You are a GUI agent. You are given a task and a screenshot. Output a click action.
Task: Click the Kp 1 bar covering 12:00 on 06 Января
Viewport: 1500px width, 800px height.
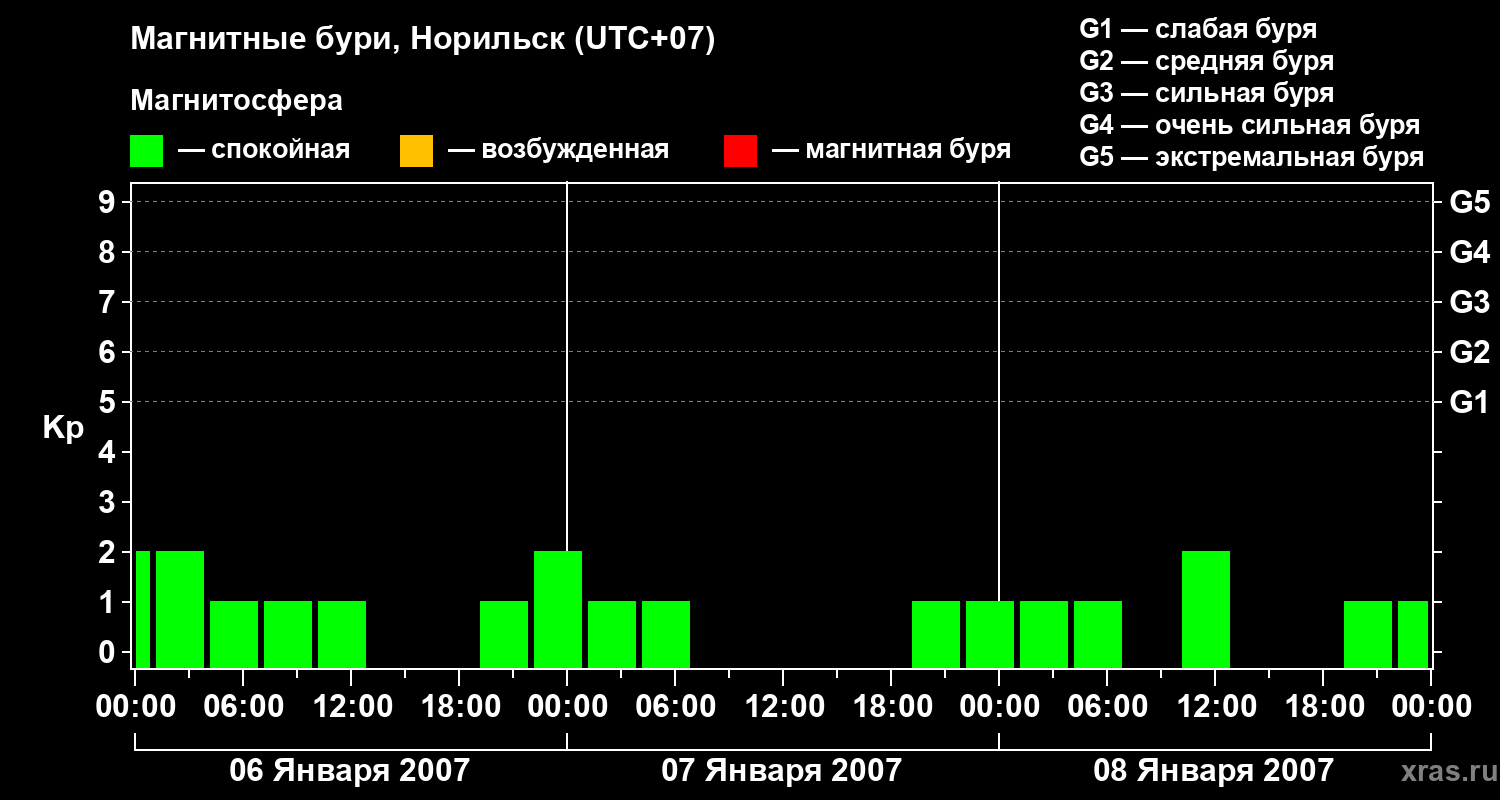[342, 634]
